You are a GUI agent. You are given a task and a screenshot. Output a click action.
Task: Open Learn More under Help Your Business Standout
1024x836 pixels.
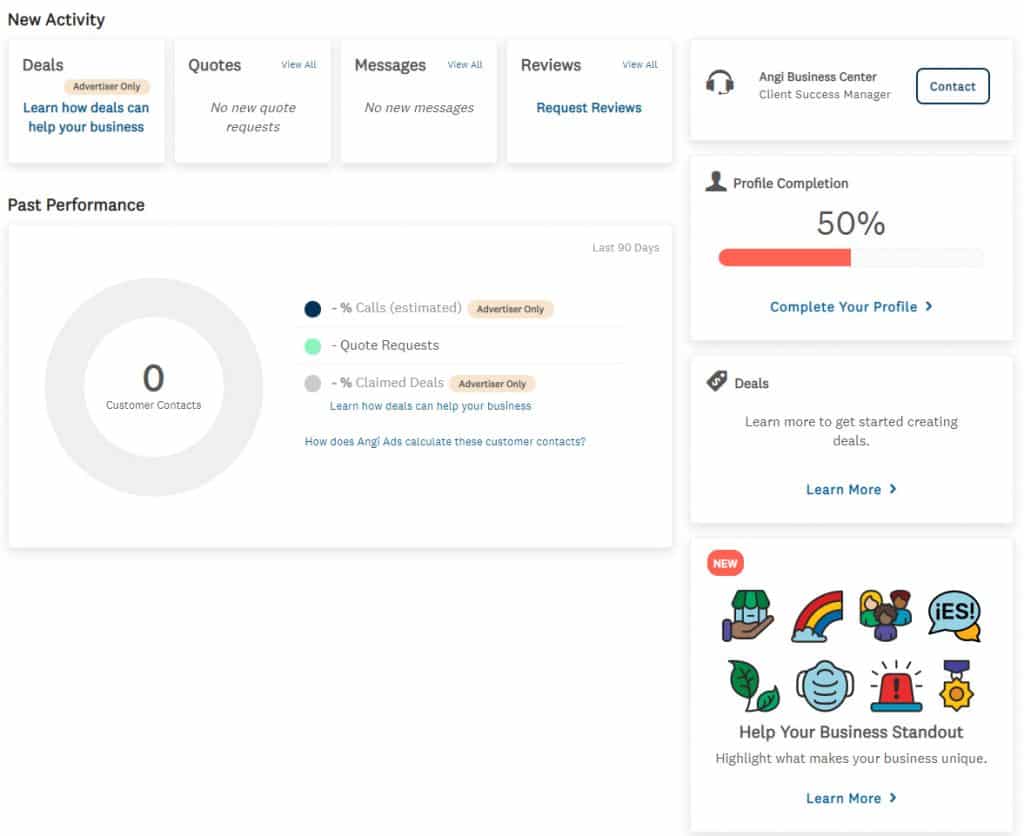(851, 798)
